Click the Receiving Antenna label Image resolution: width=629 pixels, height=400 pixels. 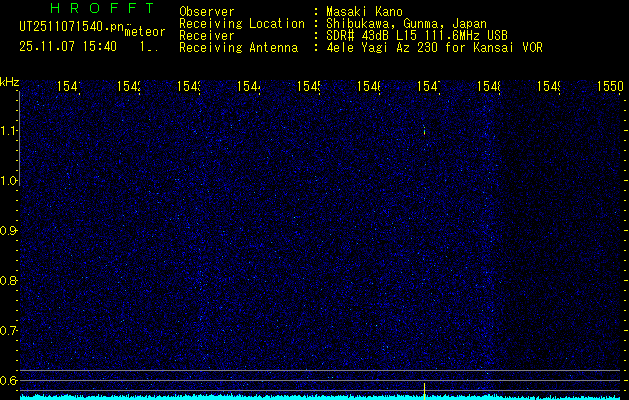point(239,48)
